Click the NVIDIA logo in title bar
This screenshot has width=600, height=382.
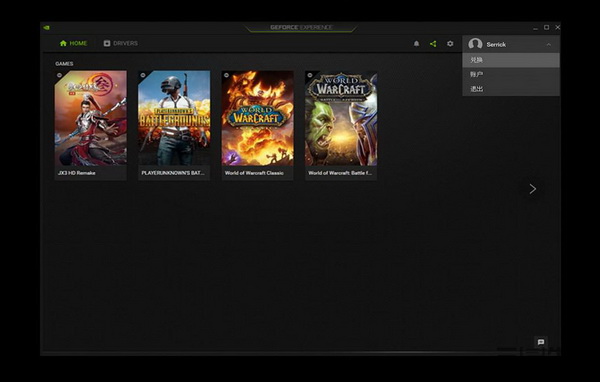tap(46, 28)
